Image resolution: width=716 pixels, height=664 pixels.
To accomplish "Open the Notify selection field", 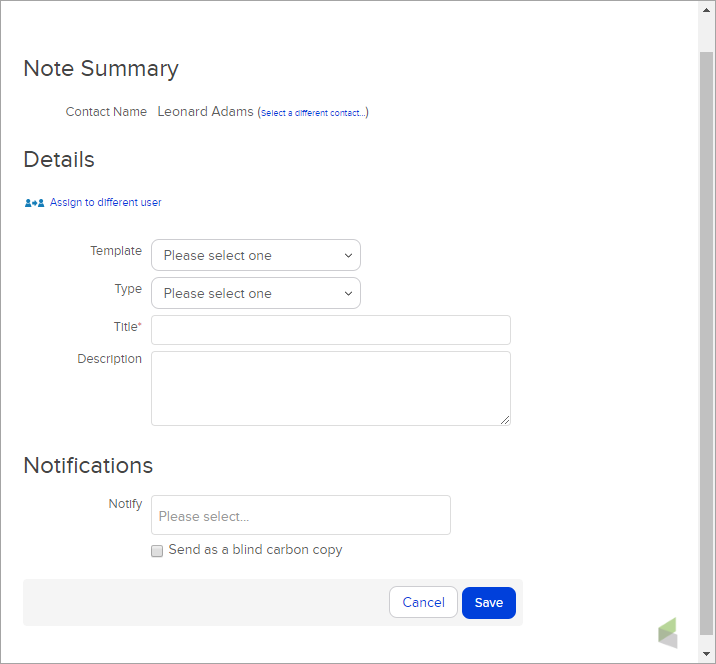I will [x=300, y=515].
